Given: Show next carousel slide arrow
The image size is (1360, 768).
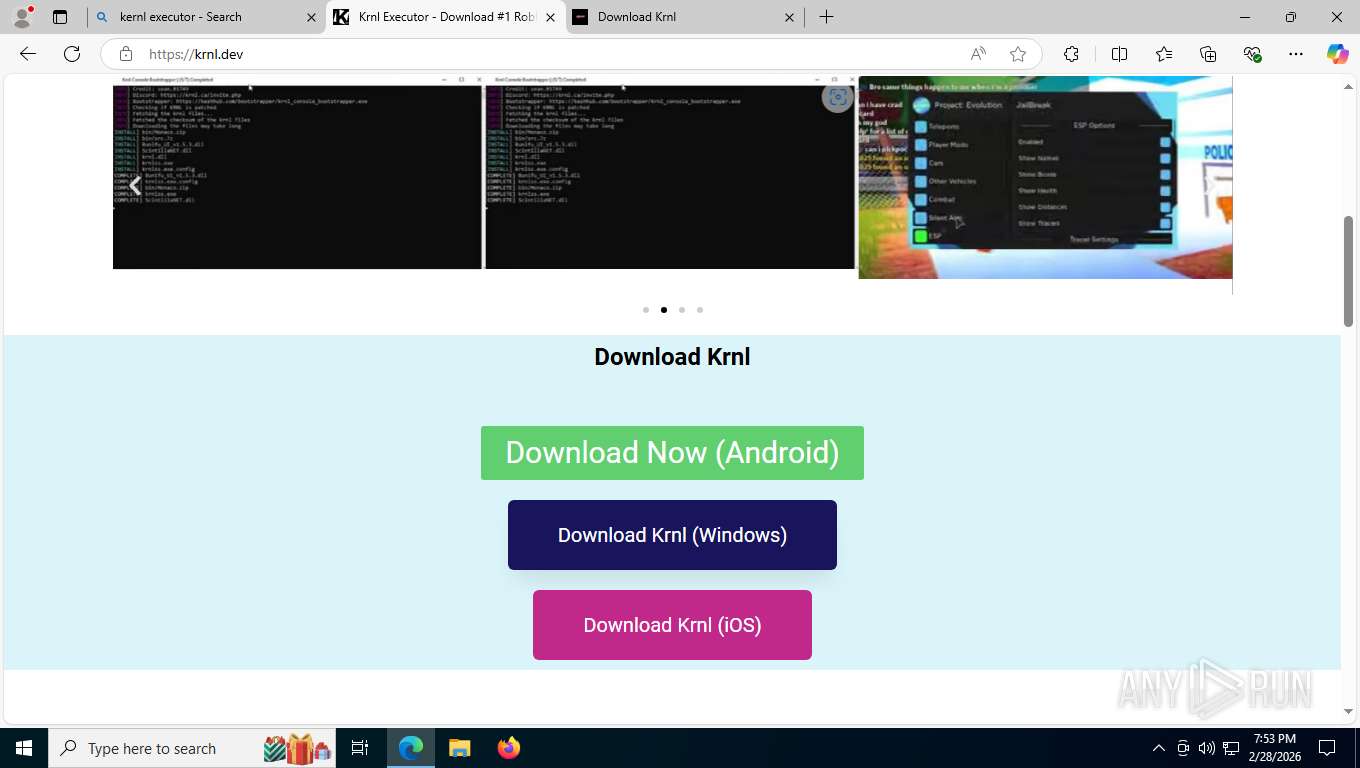Looking at the screenshot, I should [1209, 185].
